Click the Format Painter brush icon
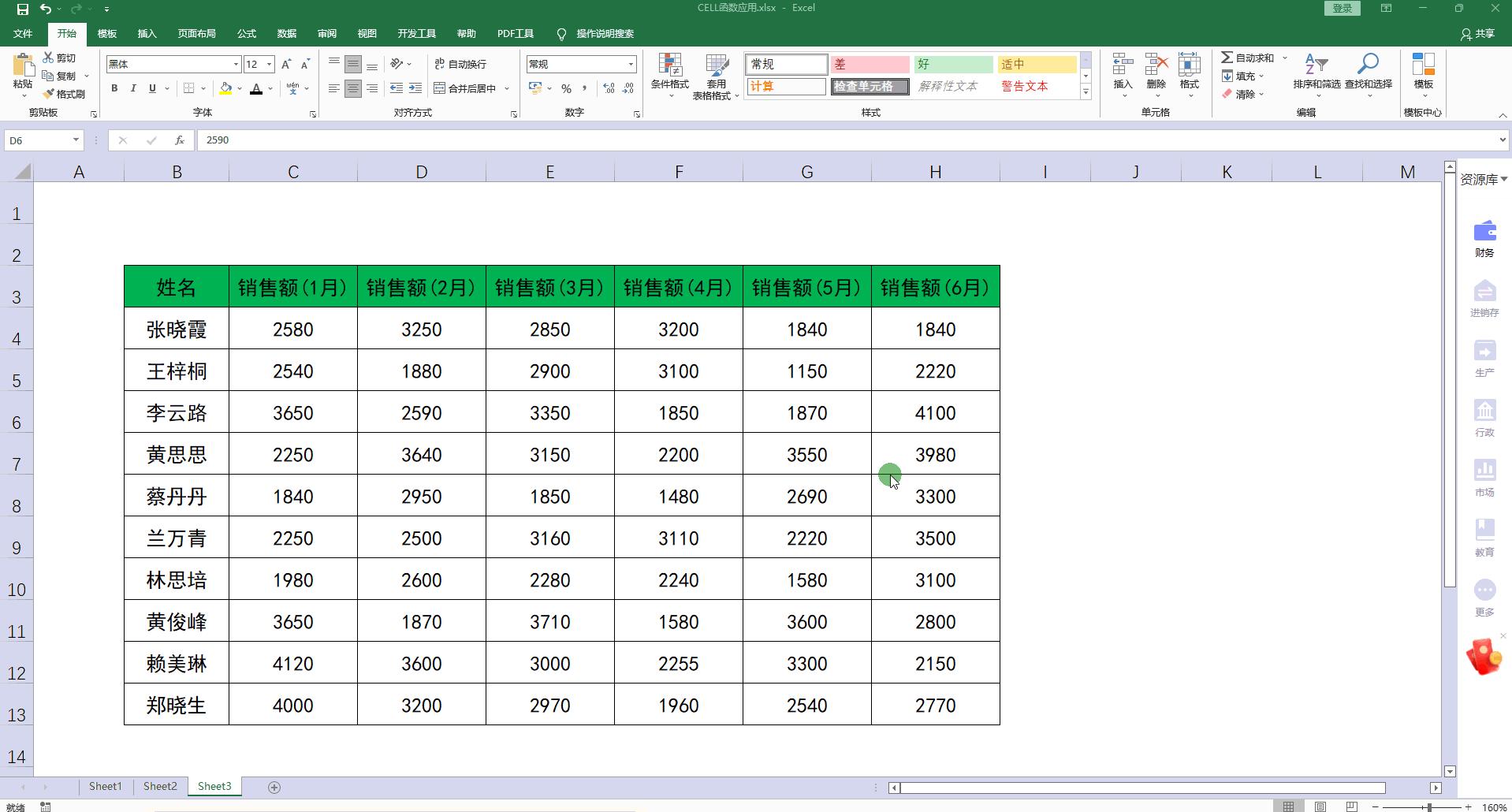Viewport: 1512px width, 812px height. click(49, 94)
